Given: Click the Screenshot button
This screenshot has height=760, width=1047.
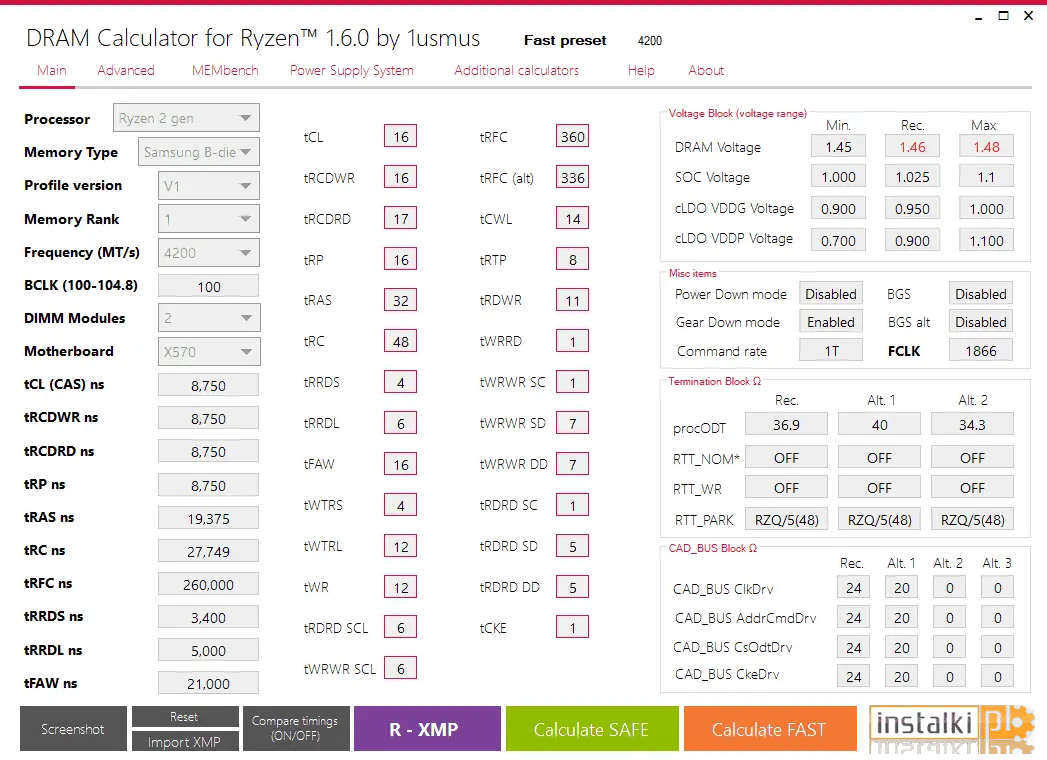Looking at the screenshot, I should click(73, 729).
